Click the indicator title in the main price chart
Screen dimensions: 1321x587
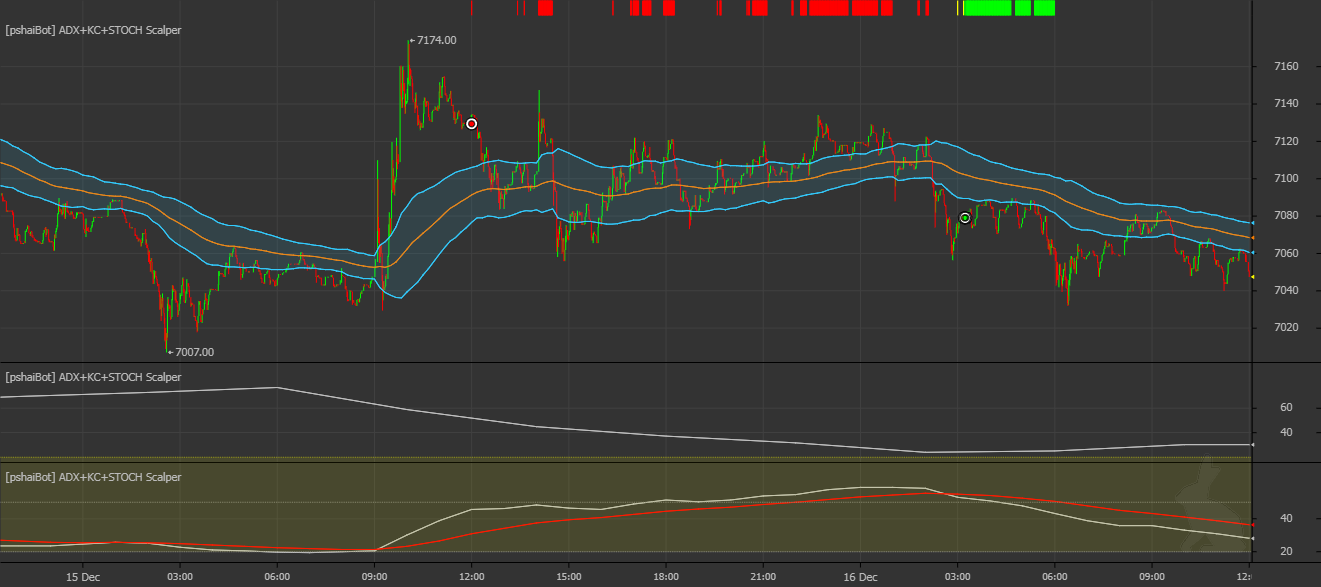coord(93,30)
